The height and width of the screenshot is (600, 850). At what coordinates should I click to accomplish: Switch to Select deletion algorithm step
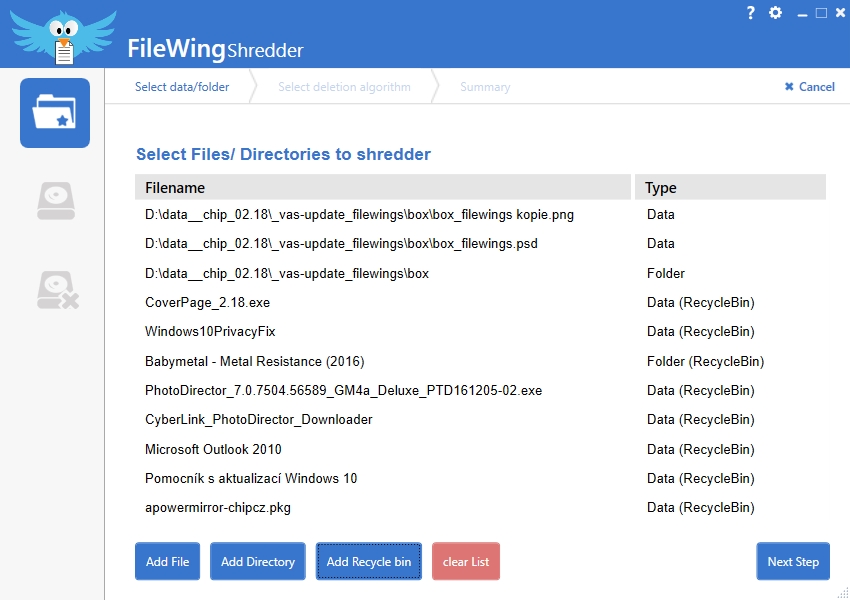coord(344,87)
